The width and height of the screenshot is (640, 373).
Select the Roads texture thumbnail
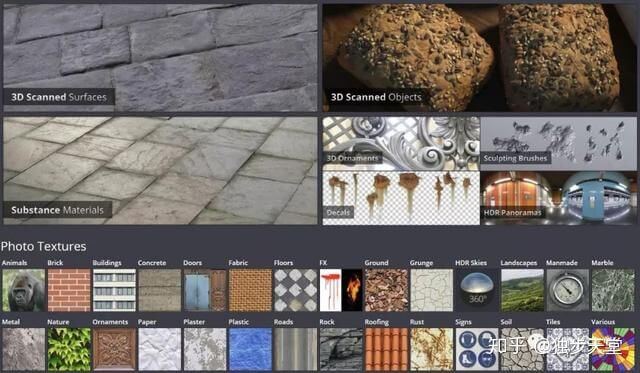pos(296,350)
